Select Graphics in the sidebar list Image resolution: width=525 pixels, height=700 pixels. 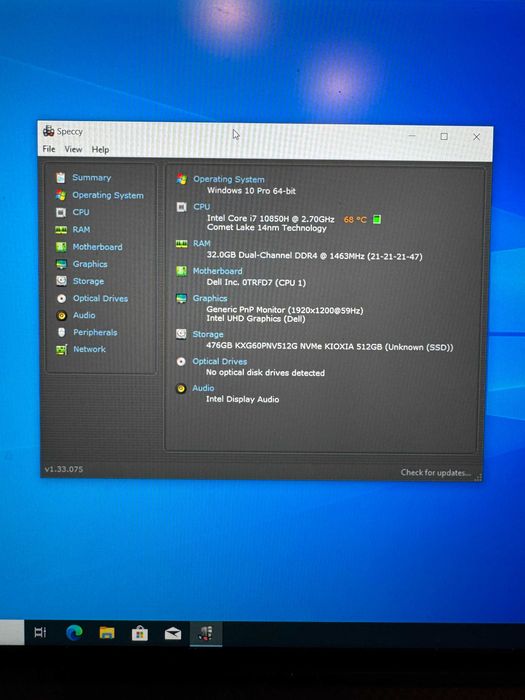pyautogui.click(x=90, y=264)
